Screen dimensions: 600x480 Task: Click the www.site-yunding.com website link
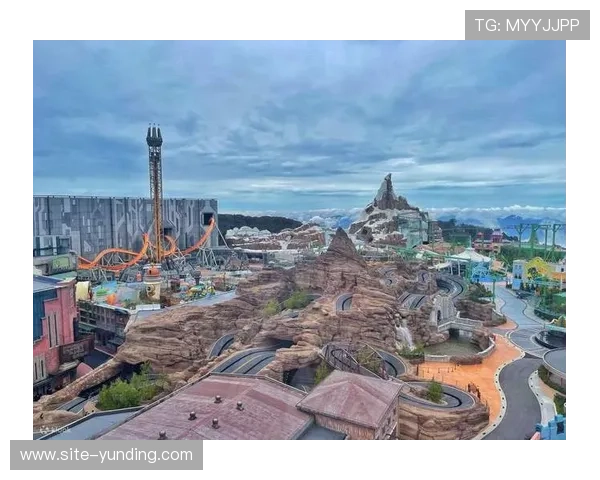tap(107, 455)
